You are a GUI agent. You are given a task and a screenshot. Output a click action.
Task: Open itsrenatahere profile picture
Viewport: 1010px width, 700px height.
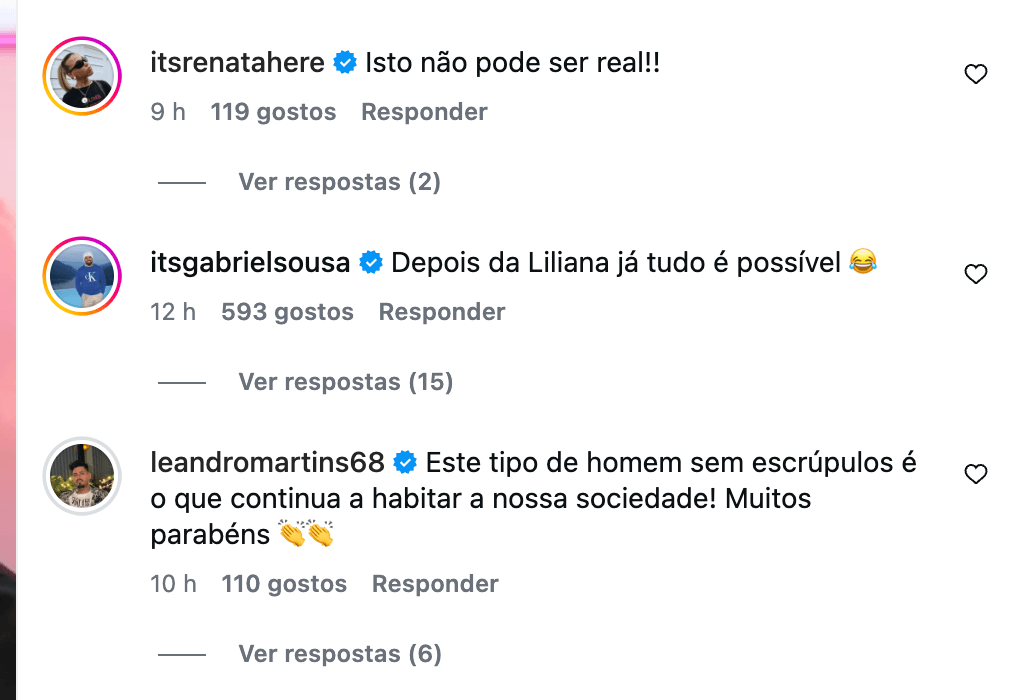coord(82,76)
